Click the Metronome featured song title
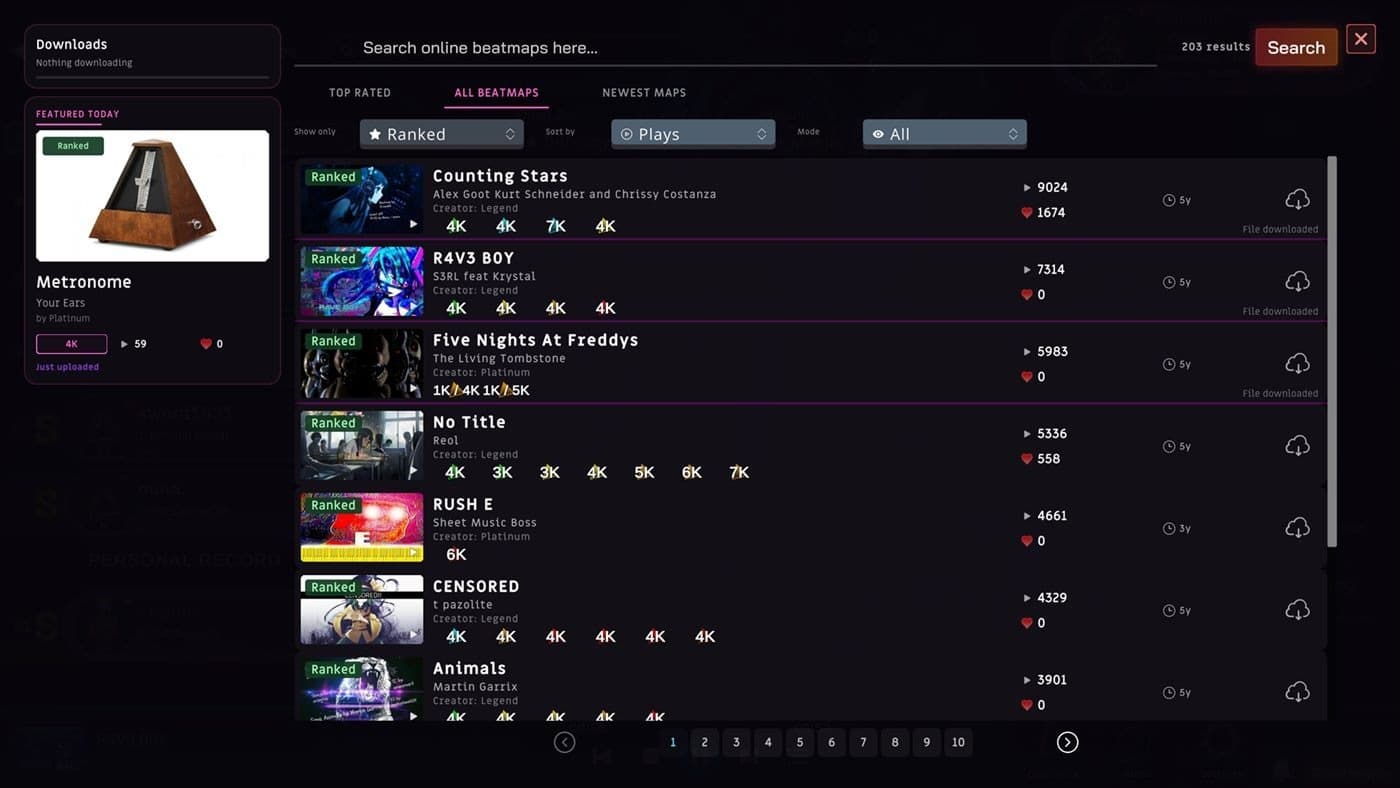1400x788 pixels. point(83,282)
